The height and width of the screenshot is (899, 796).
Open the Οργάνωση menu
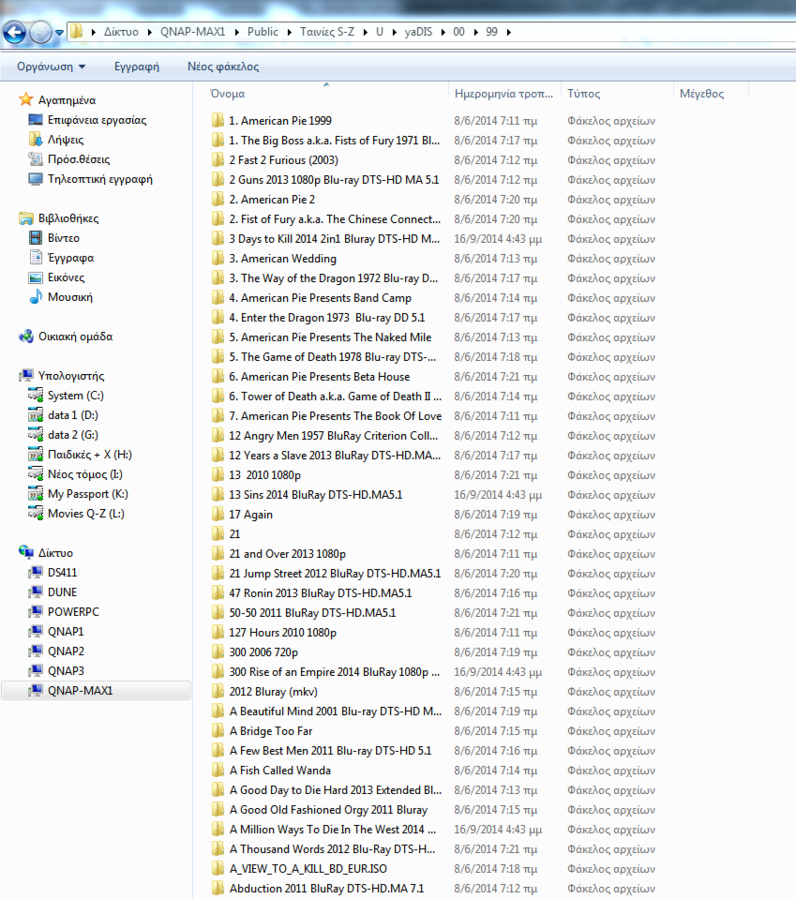[51, 67]
